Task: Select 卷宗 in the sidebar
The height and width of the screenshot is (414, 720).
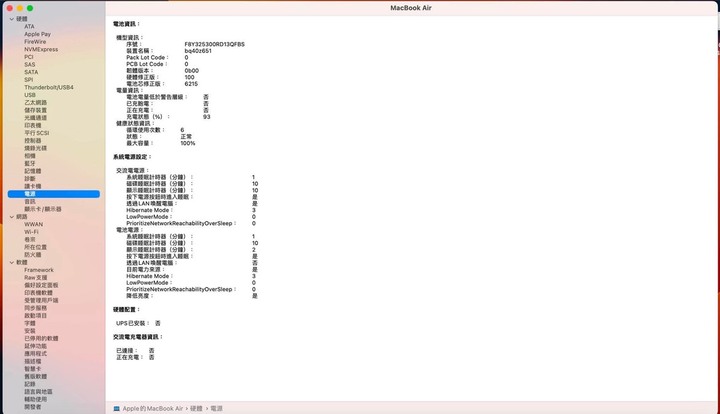Action: coord(30,240)
